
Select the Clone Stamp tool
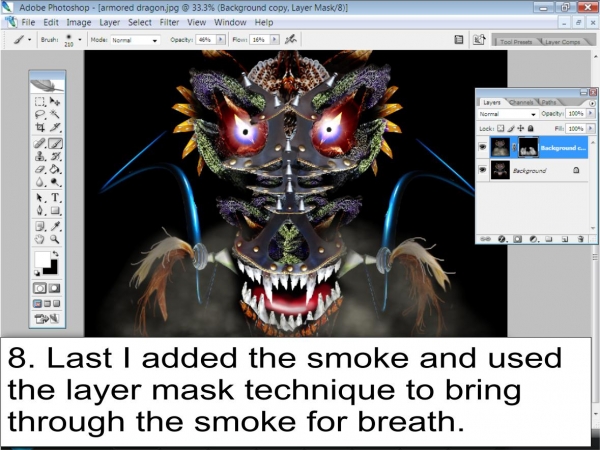pos(40,156)
